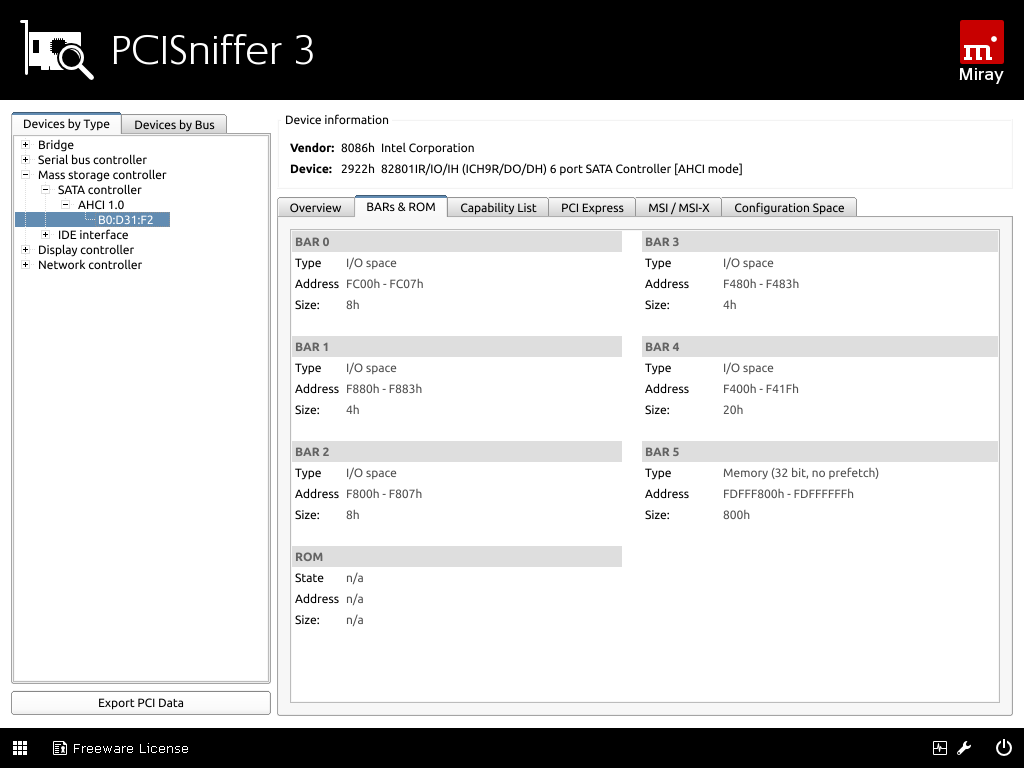Show the MSI / MSI-X tab
This screenshot has height=768, width=1024.
(678, 208)
